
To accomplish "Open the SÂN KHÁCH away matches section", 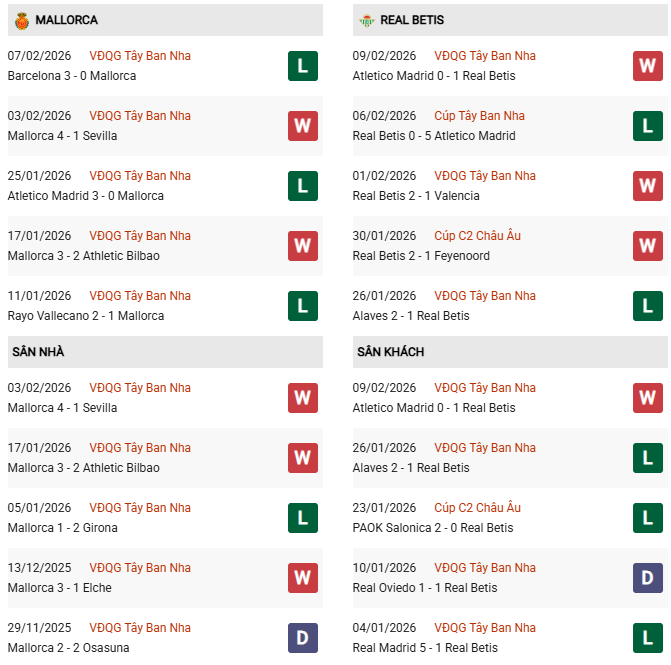I will pos(390,352).
